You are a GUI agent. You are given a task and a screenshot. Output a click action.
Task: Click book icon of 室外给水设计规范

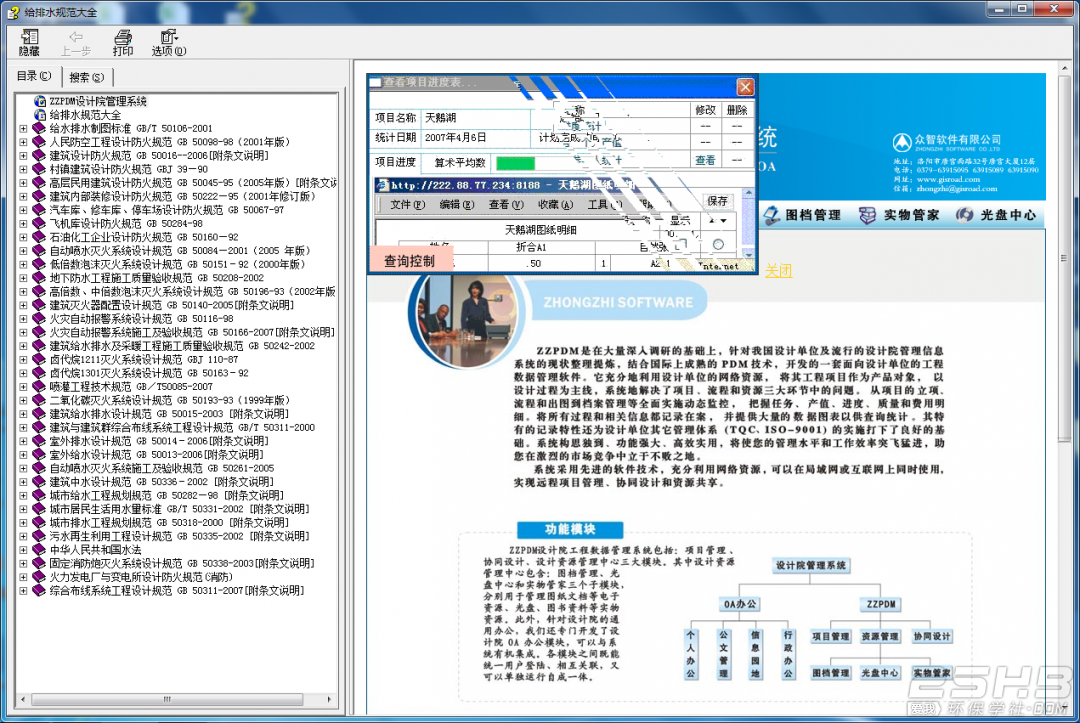(x=39, y=455)
